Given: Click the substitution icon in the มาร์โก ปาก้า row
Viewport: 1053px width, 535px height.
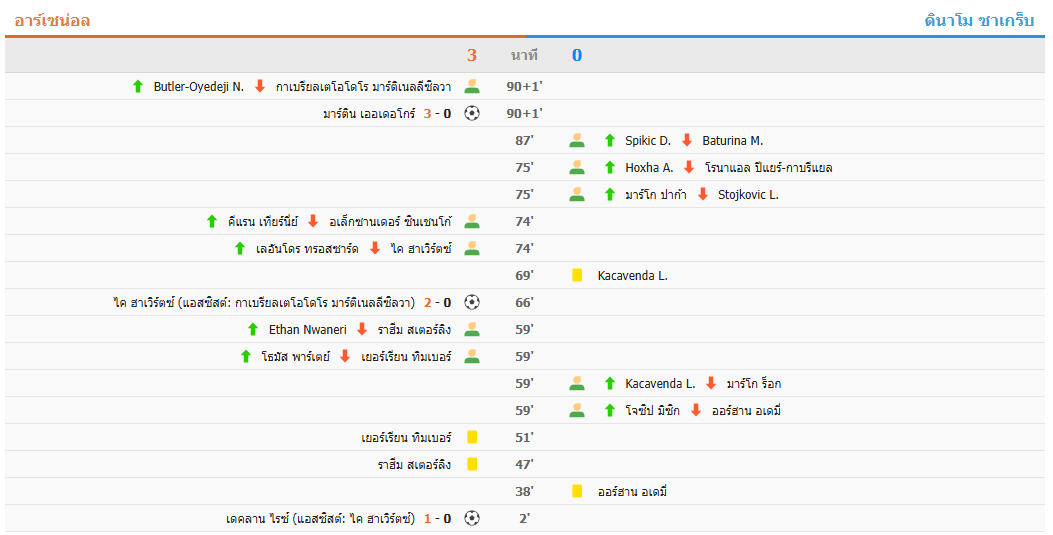Looking at the screenshot, I should pyautogui.click(x=577, y=195).
